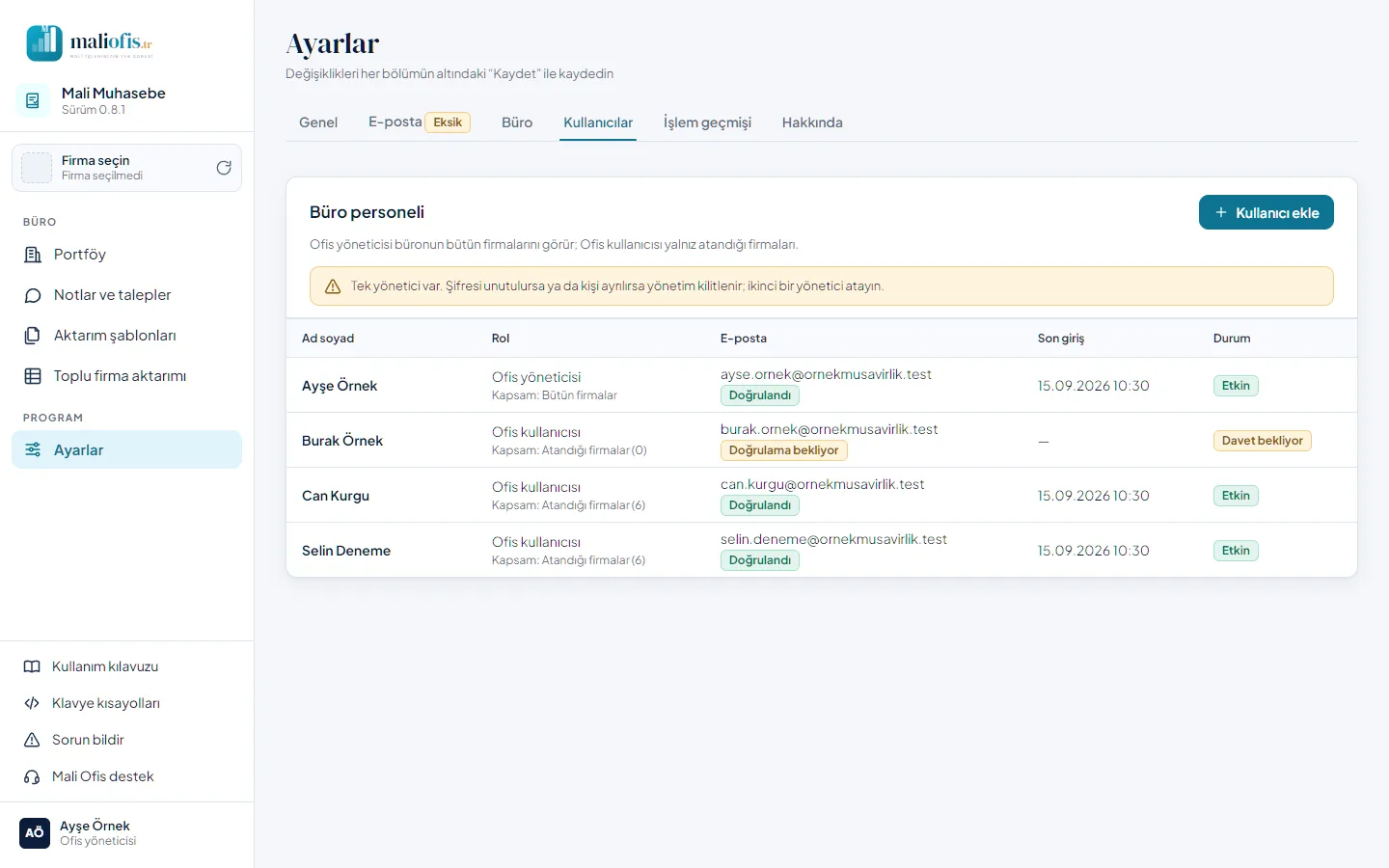Go to Aktarım şablonları
Viewport: 1389px width, 868px height.
click(x=126, y=336)
